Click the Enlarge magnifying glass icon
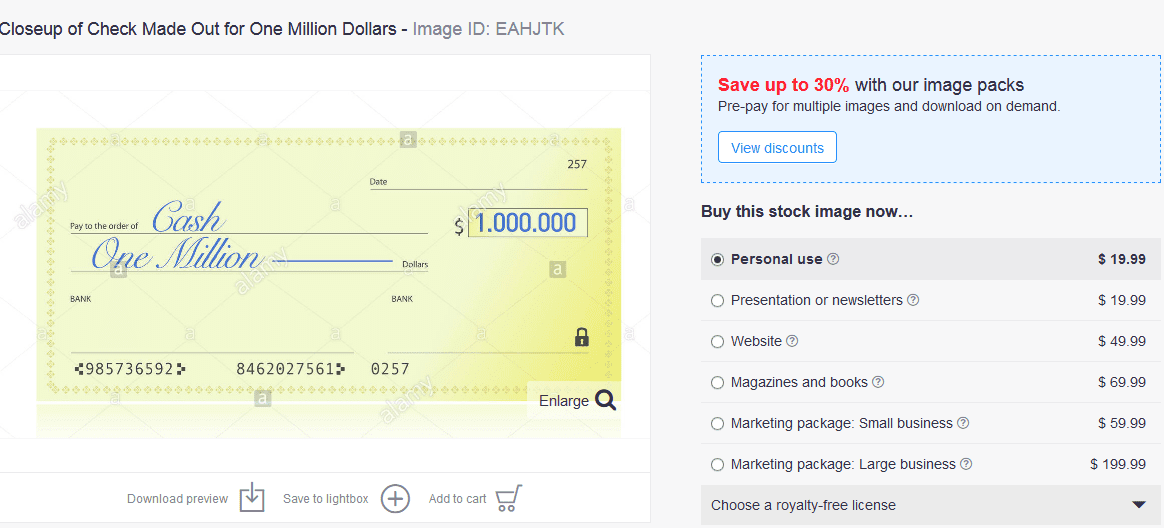This screenshot has height=528, width=1164. [605, 400]
